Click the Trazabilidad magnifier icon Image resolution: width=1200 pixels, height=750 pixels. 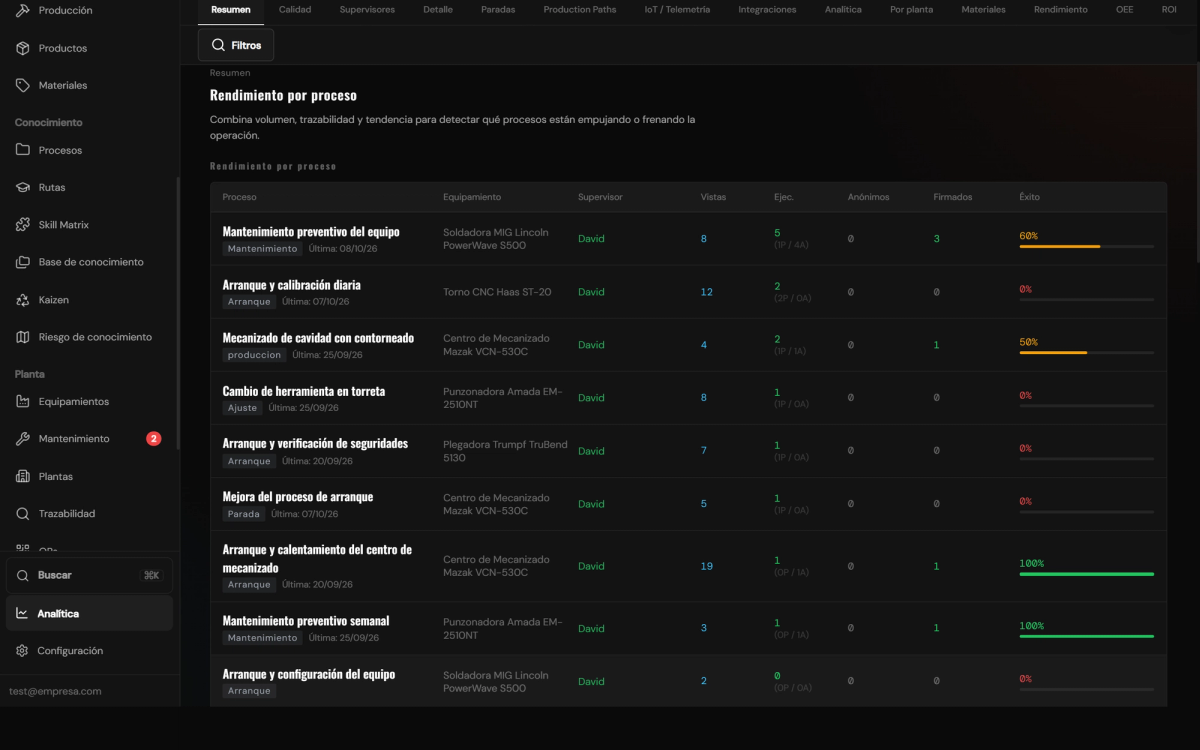(x=23, y=514)
